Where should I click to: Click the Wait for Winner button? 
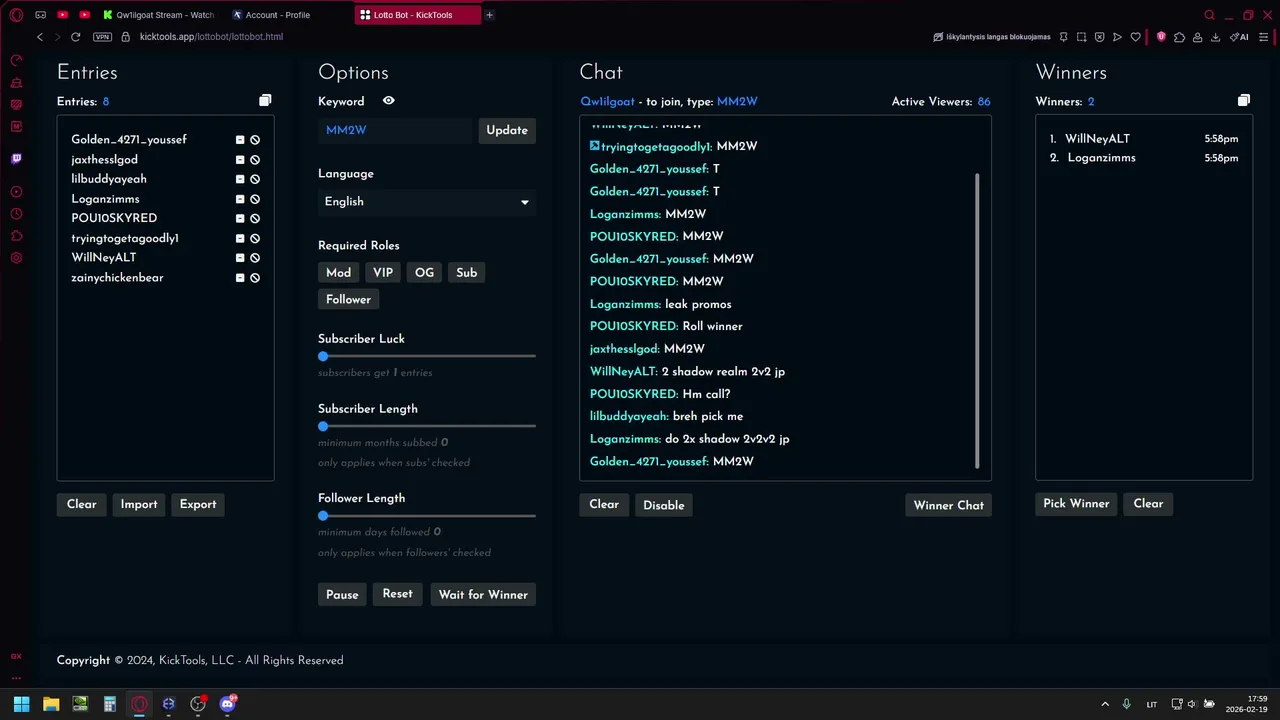483,595
